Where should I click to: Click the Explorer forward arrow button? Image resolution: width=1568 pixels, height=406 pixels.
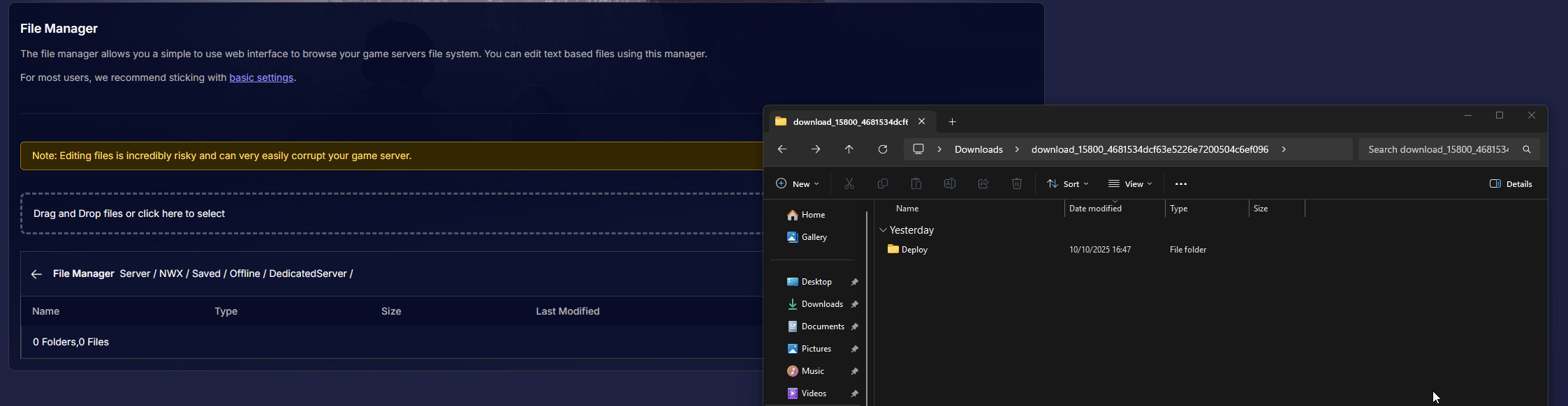point(816,149)
